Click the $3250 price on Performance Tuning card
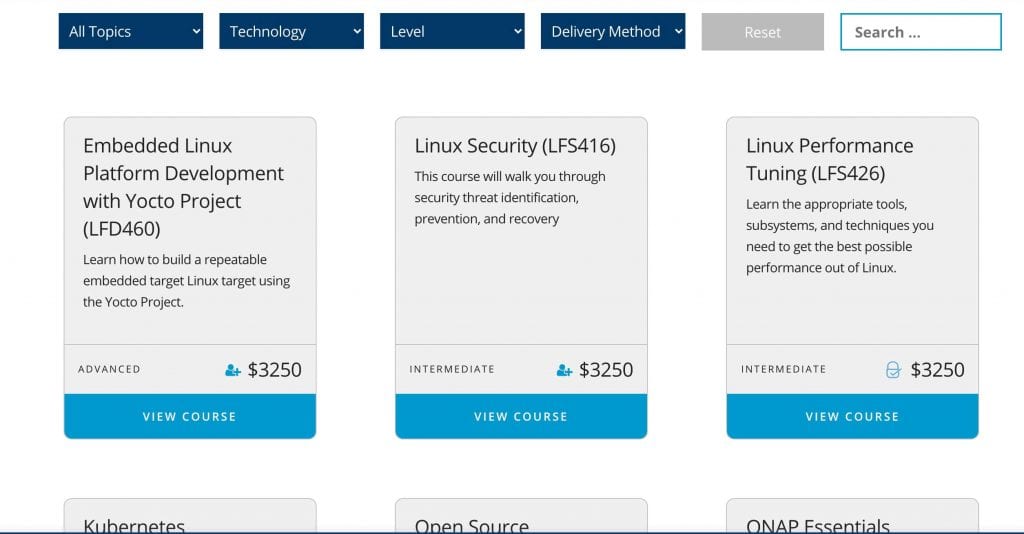Screen dimensions: 1024x534 pos(937,370)
